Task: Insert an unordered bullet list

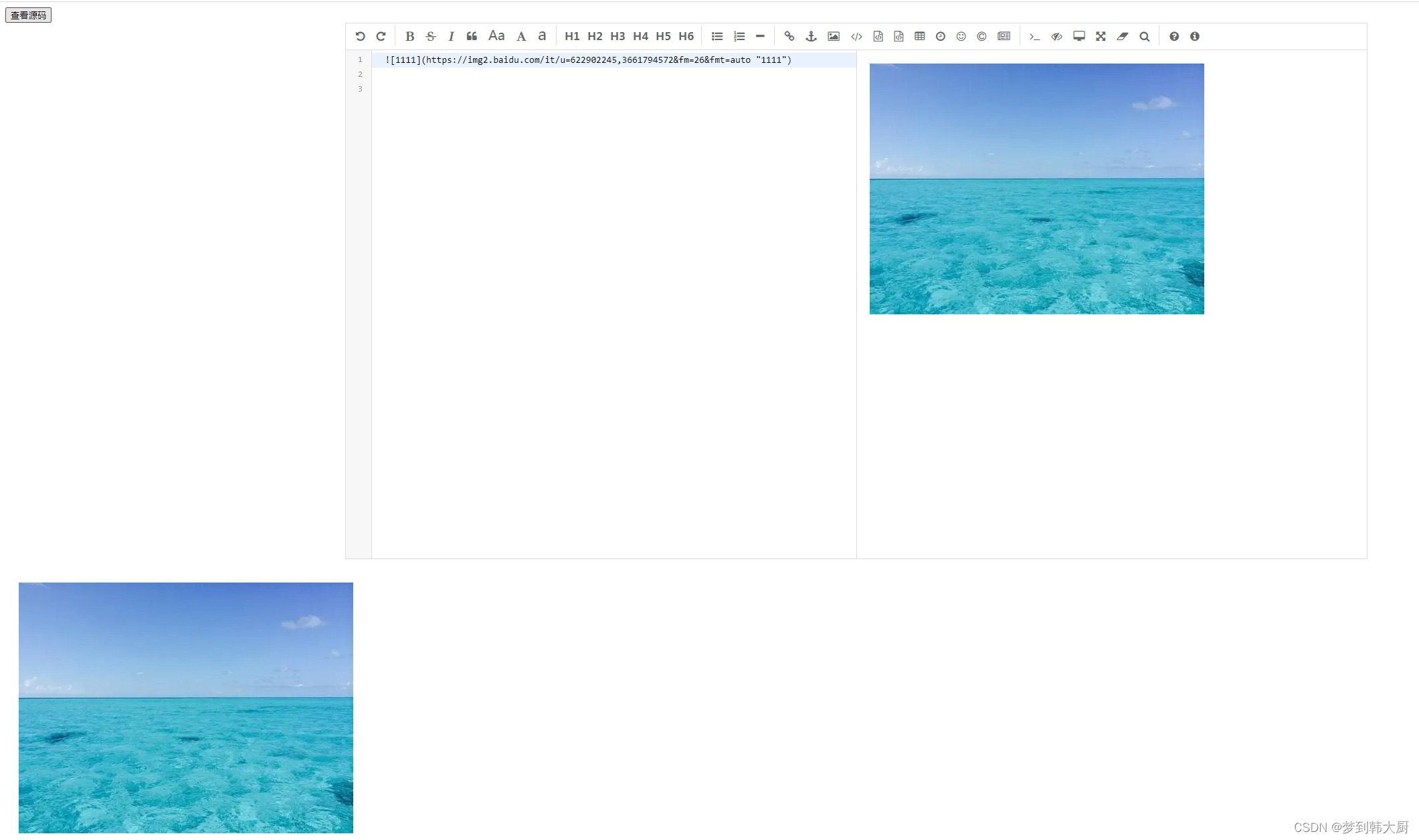Action: click(717, 37)
